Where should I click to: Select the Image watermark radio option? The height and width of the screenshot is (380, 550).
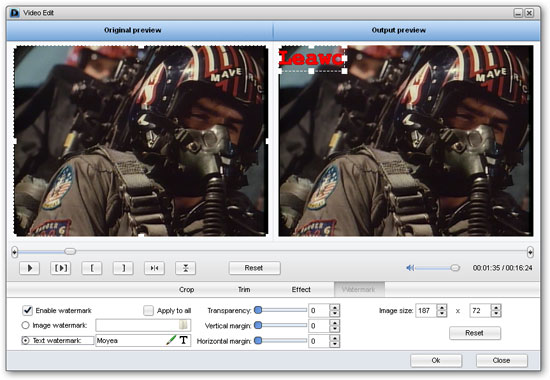[25, 325]
